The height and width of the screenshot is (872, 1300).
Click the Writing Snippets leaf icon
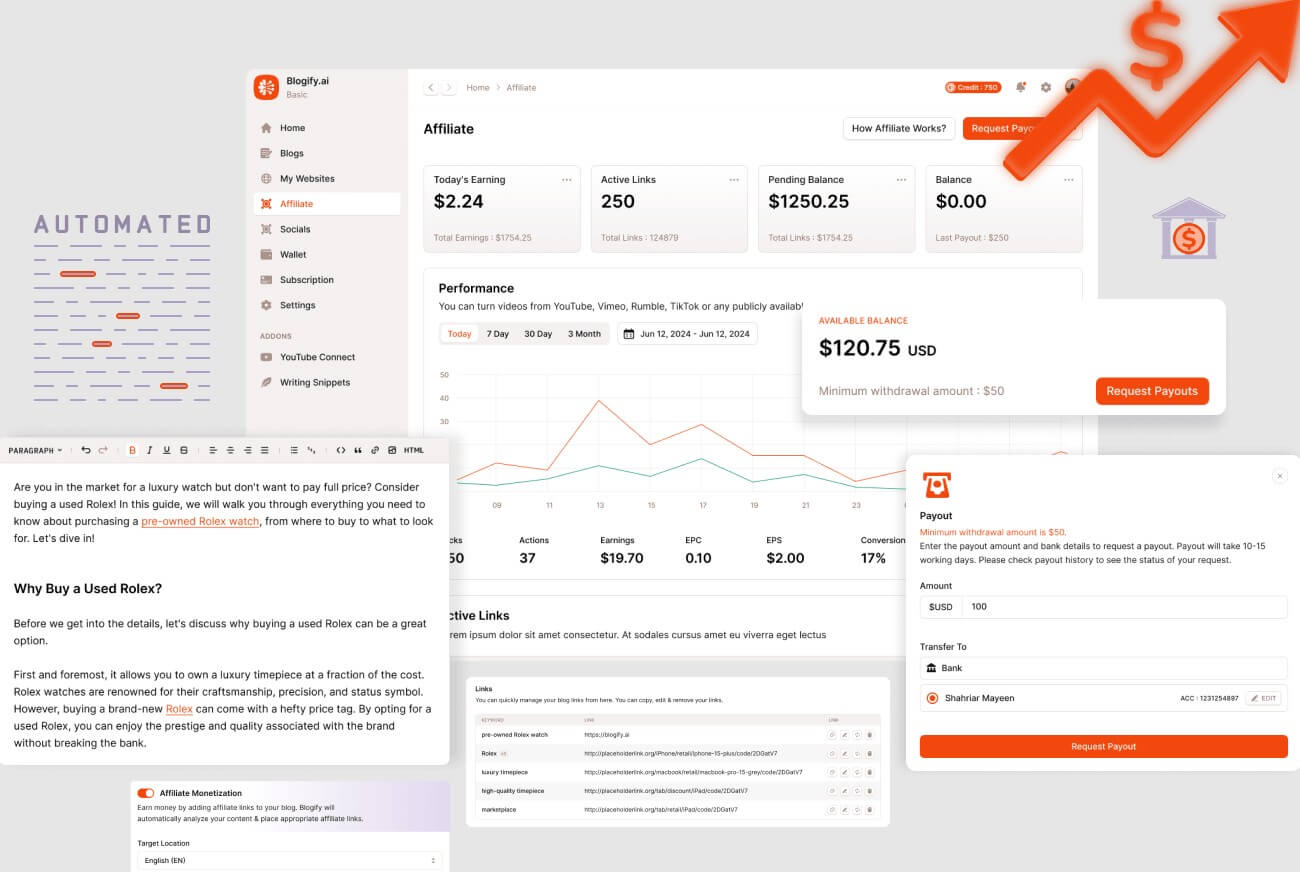266,382
